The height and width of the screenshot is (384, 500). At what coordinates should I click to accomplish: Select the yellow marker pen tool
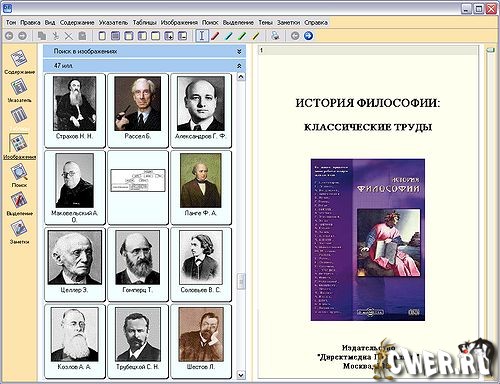(256, 36)
